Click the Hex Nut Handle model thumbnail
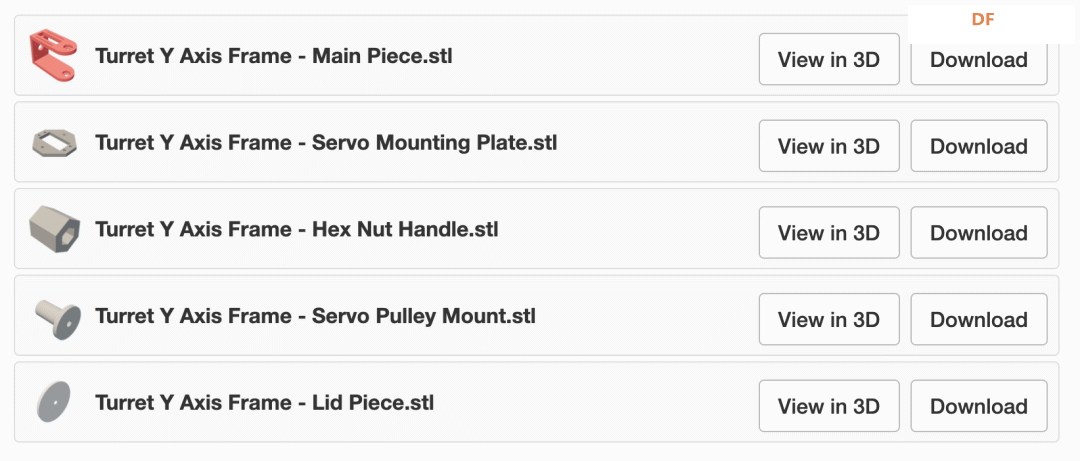 [x=53, y=229]
